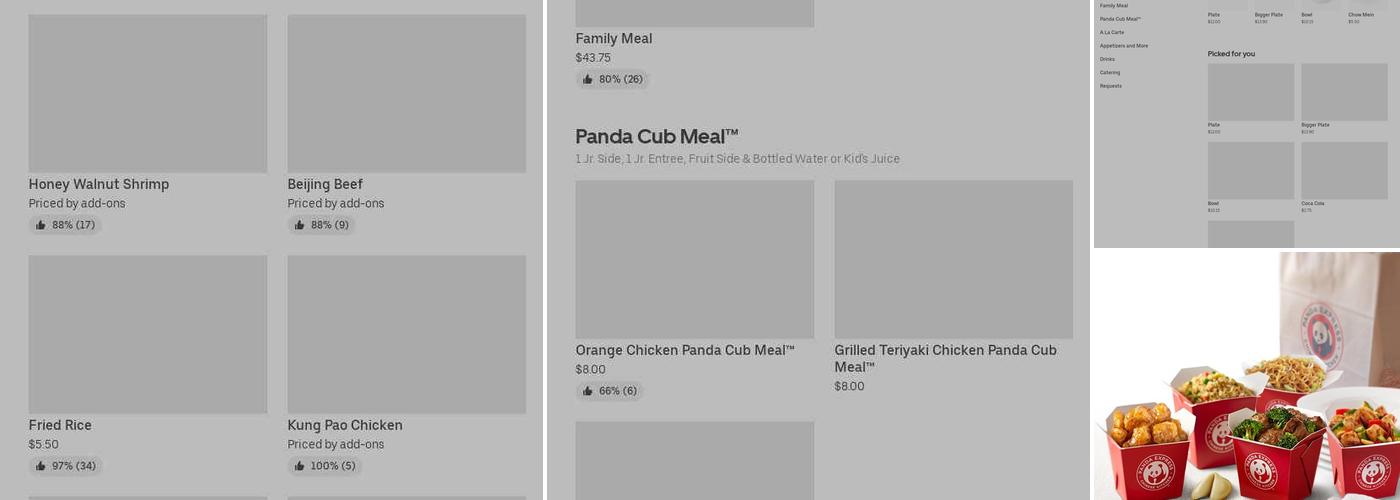The height and width of the screenshot is (500, 1400).
Task: Open the Panda Cub Meal™ sidebar category
Action: (1120, 19)
